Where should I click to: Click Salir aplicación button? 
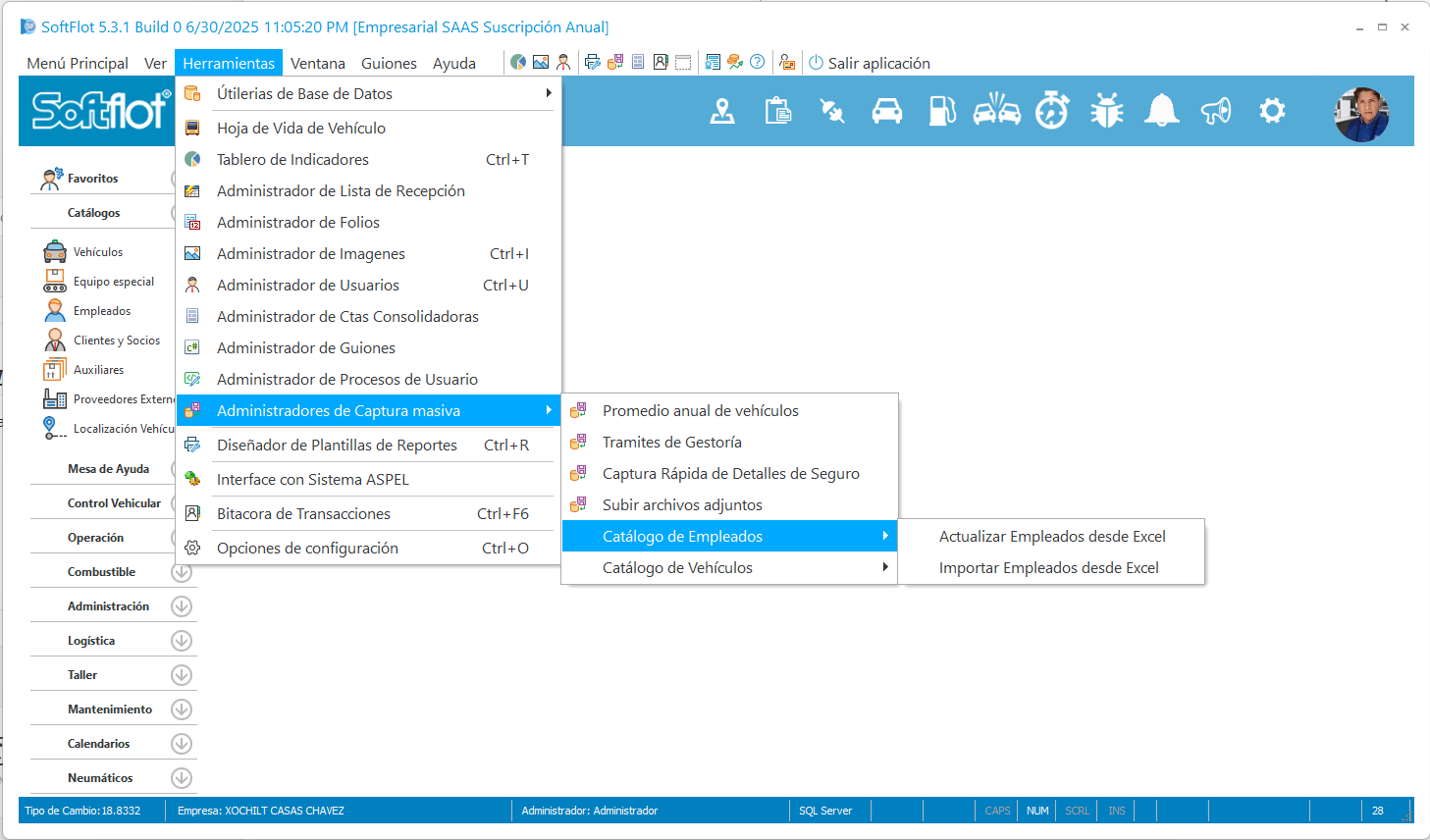869,63
